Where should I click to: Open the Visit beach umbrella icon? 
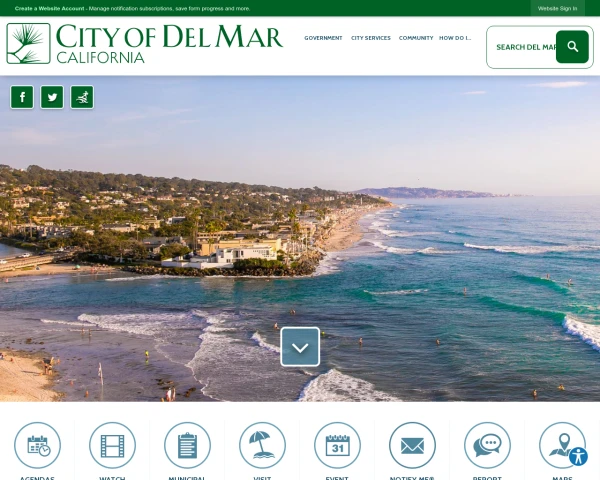pyautogui.click(x=262, y=445)
